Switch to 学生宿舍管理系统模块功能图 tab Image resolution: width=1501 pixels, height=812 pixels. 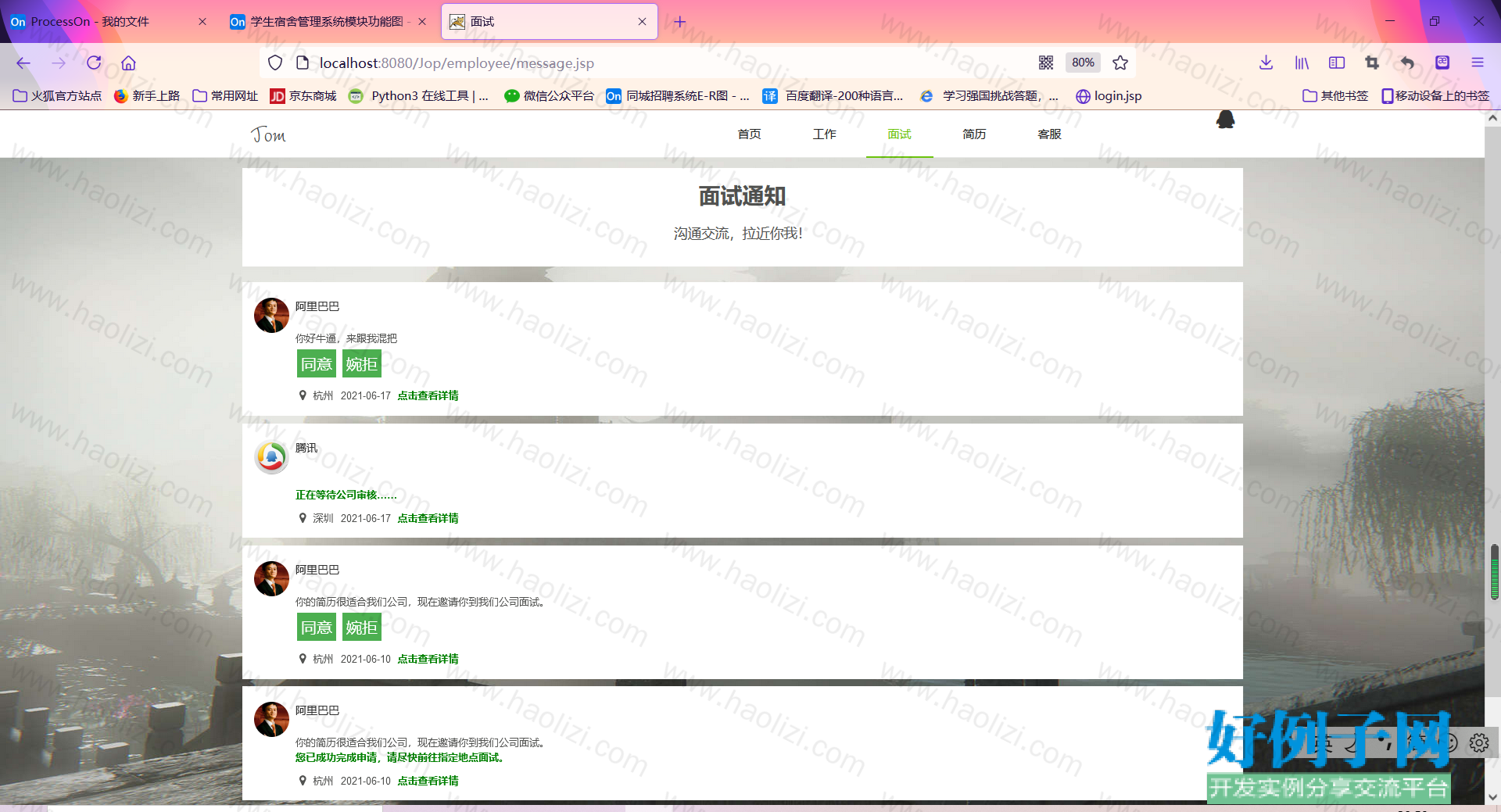(327, 22)
